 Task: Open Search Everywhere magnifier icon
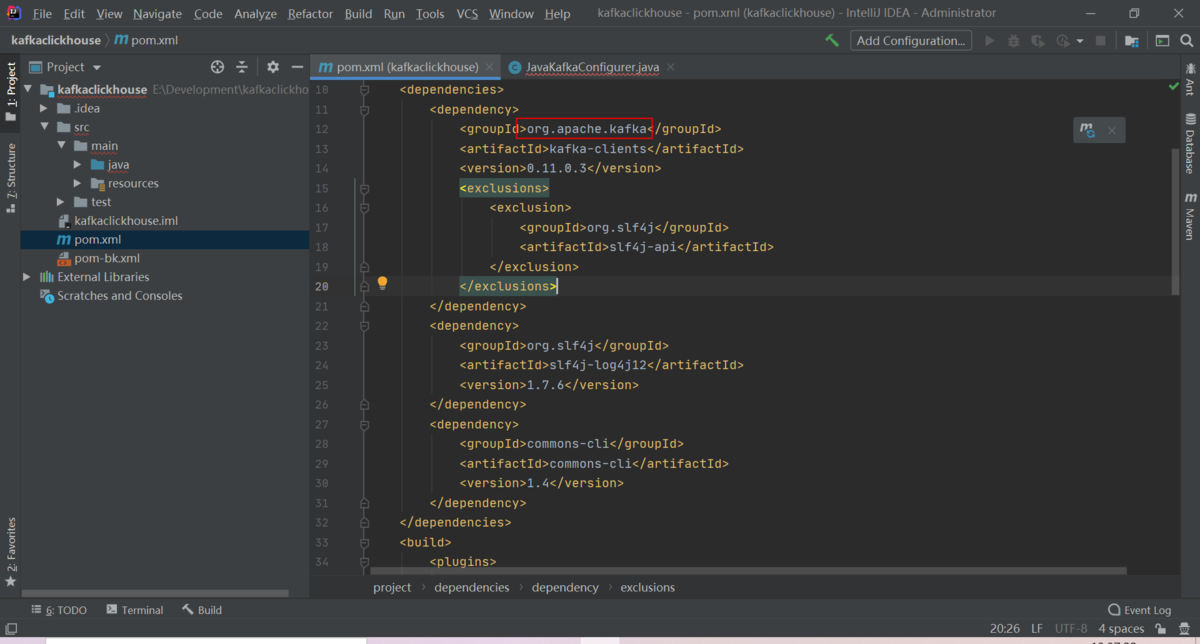1187,41
